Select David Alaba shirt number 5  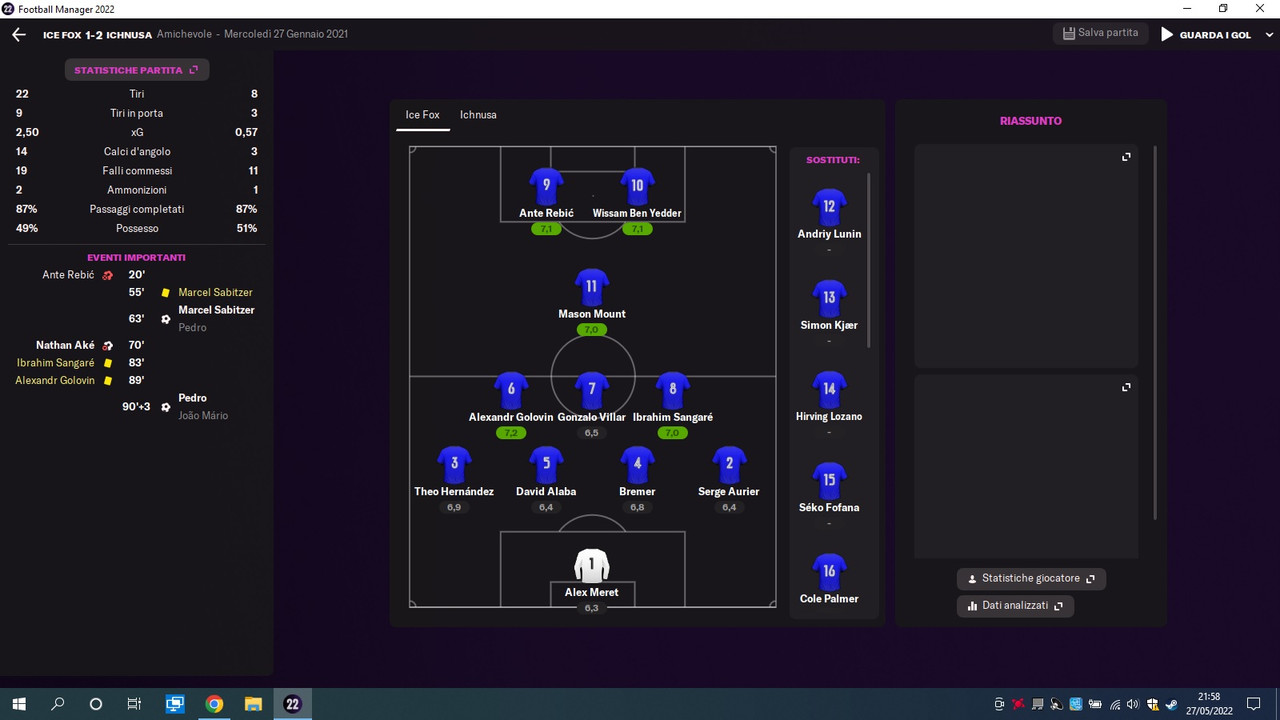coord(546,464)
